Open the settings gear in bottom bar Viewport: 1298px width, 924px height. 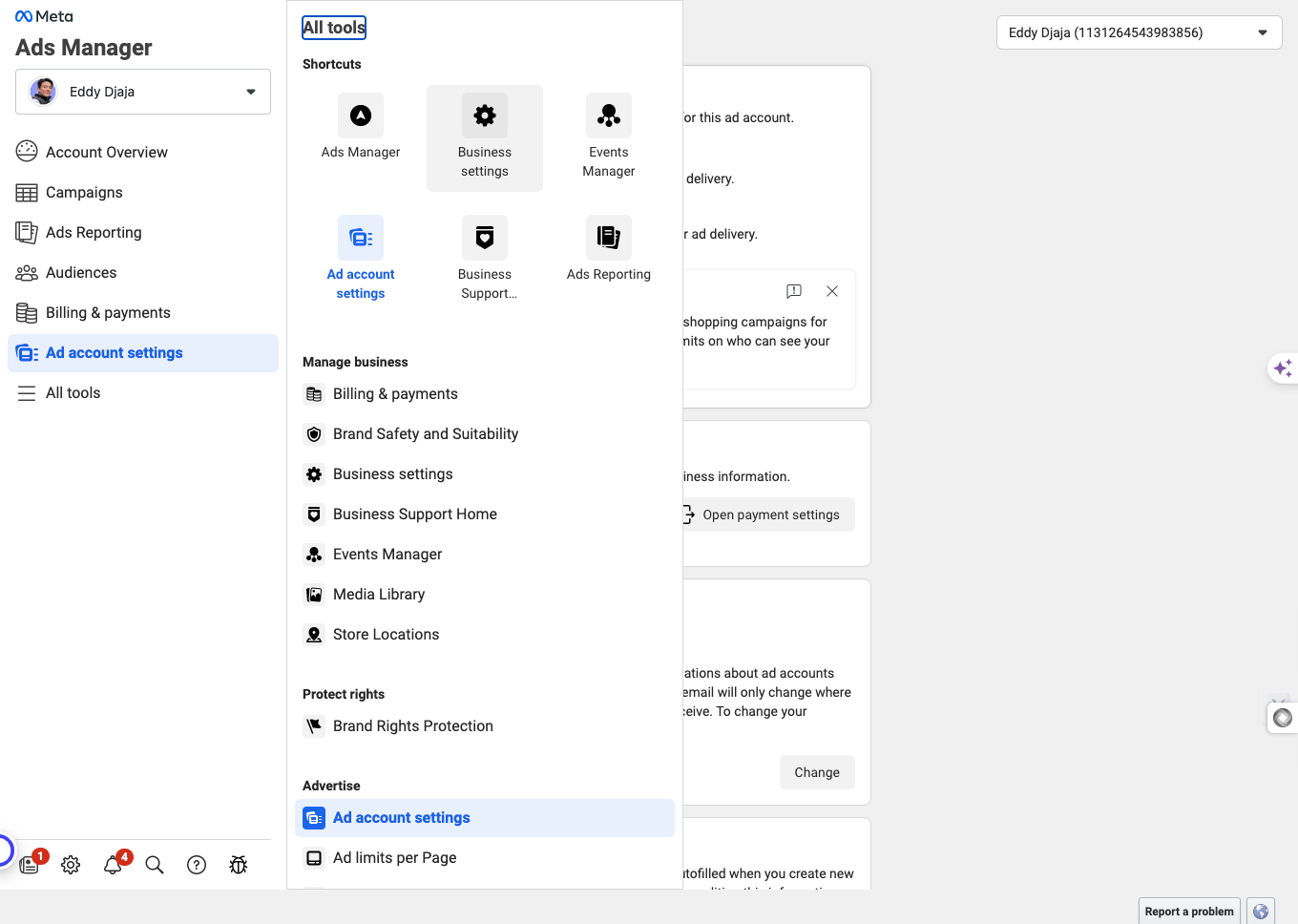pos(71,865)
